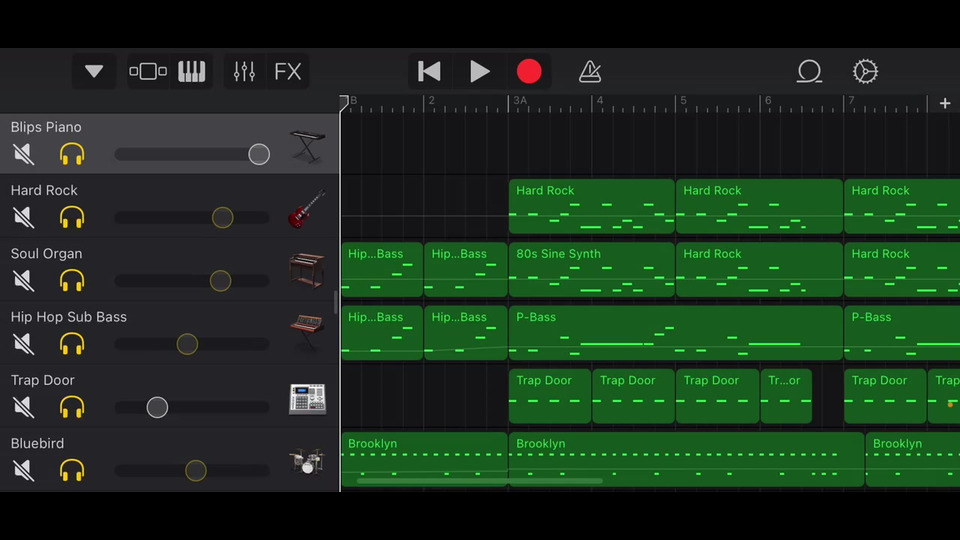Solo the Hard Rock track

click(72, 217)
